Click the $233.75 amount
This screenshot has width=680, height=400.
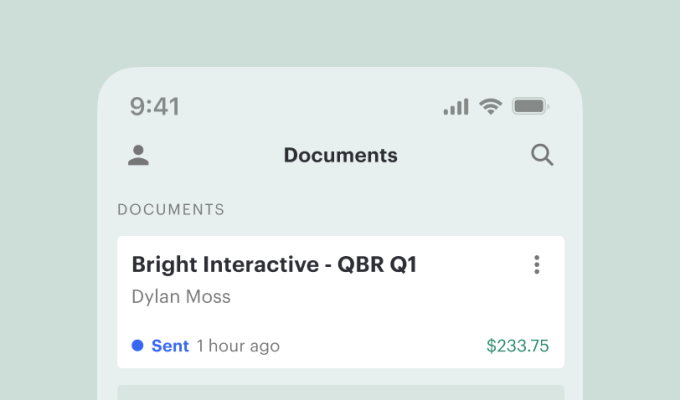pyautogui.click(x=517, y=346)
